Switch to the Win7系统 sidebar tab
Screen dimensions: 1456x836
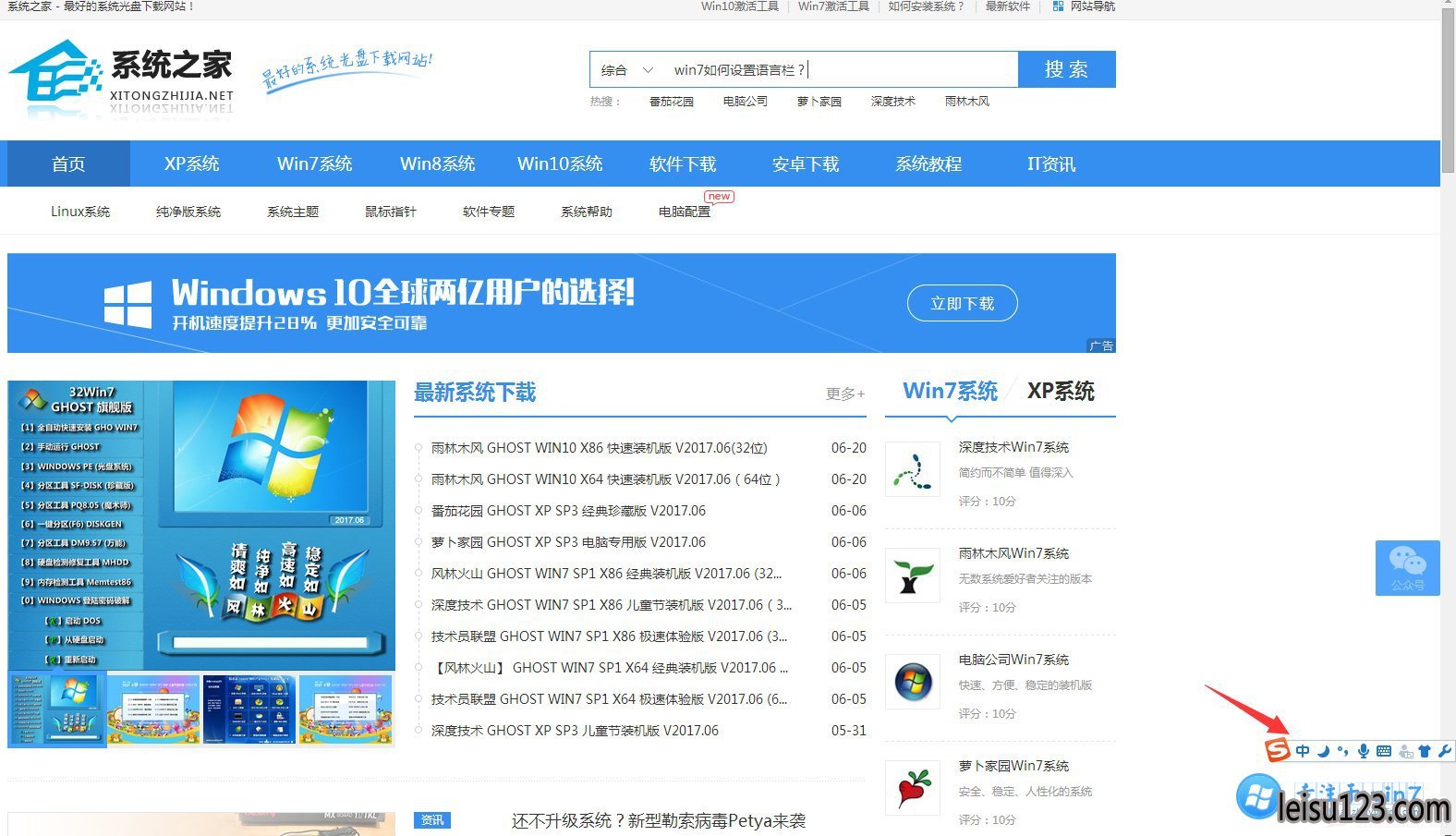(x=951, y=391)
